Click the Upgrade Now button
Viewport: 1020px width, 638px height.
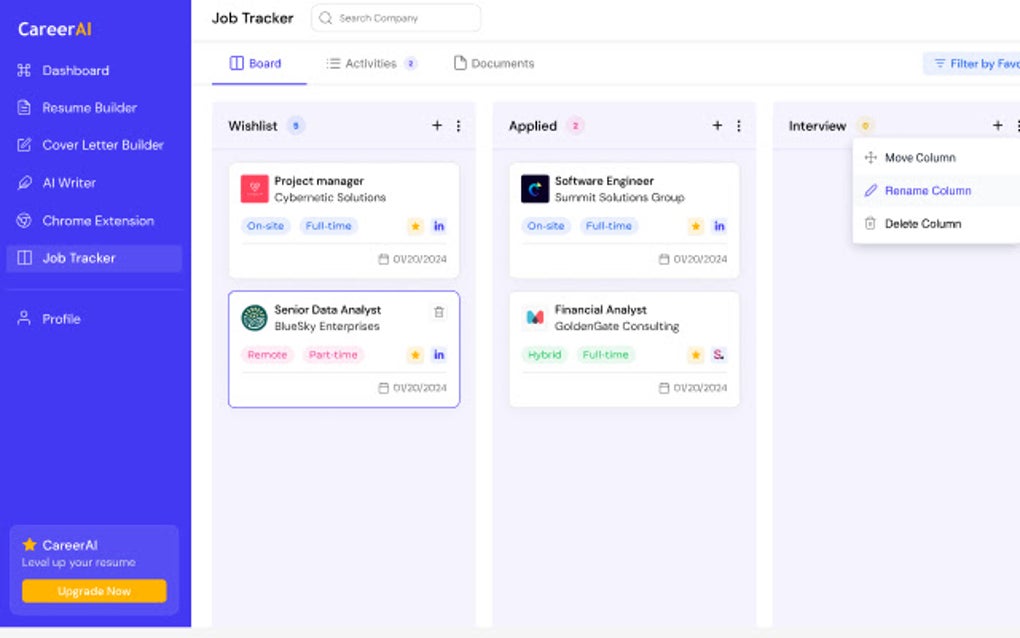tap(93, 591)
